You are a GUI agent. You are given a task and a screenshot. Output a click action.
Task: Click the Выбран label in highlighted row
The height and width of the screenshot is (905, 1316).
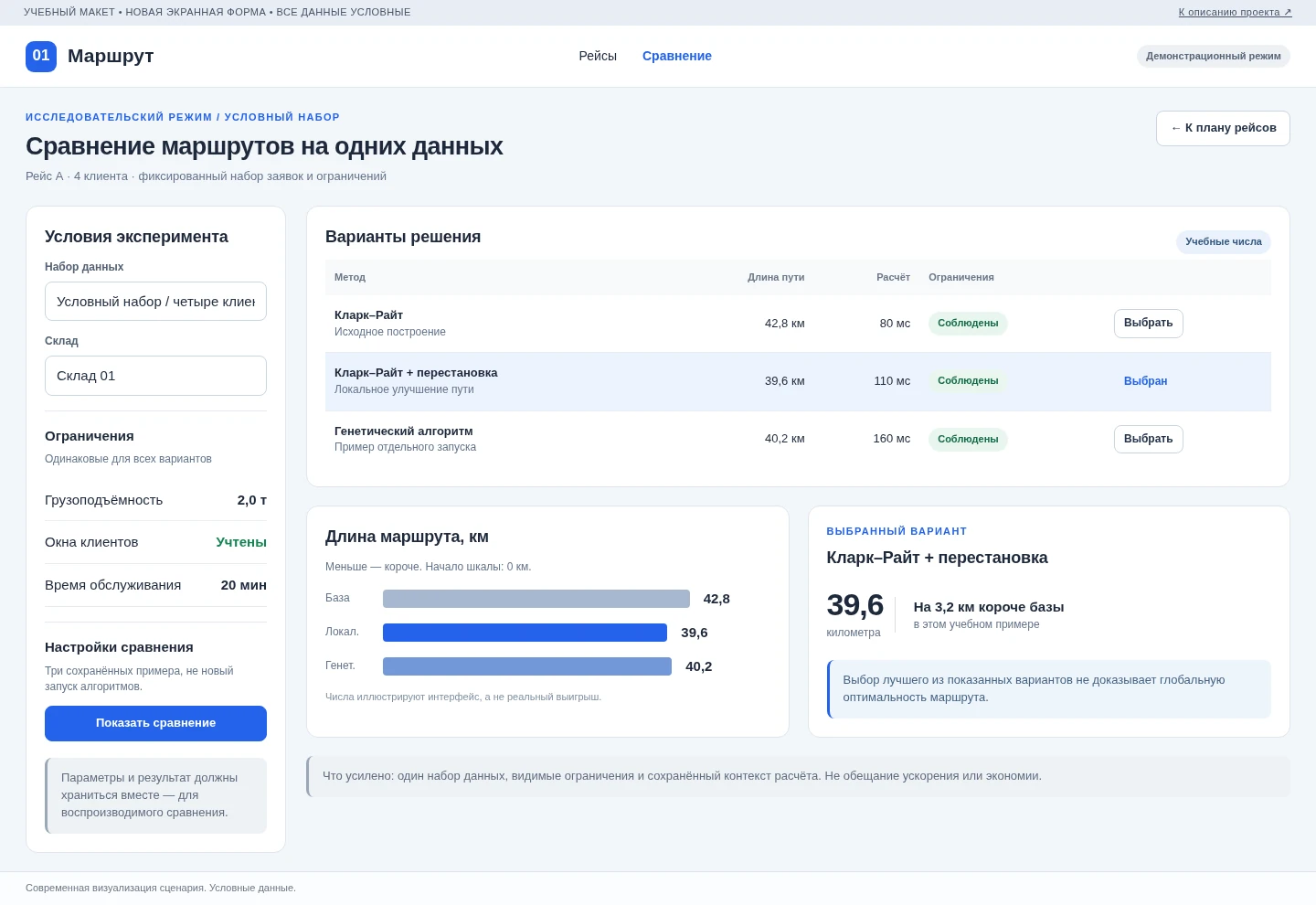(x=1145, y=381)
